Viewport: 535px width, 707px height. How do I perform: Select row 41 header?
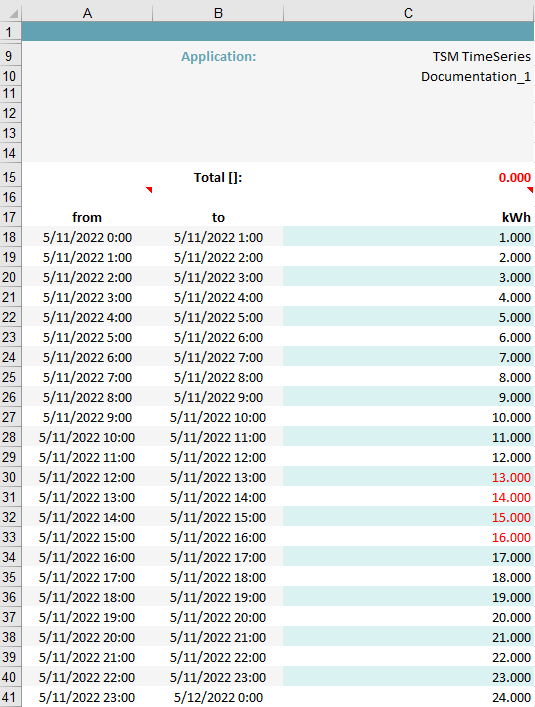point(10,697)
